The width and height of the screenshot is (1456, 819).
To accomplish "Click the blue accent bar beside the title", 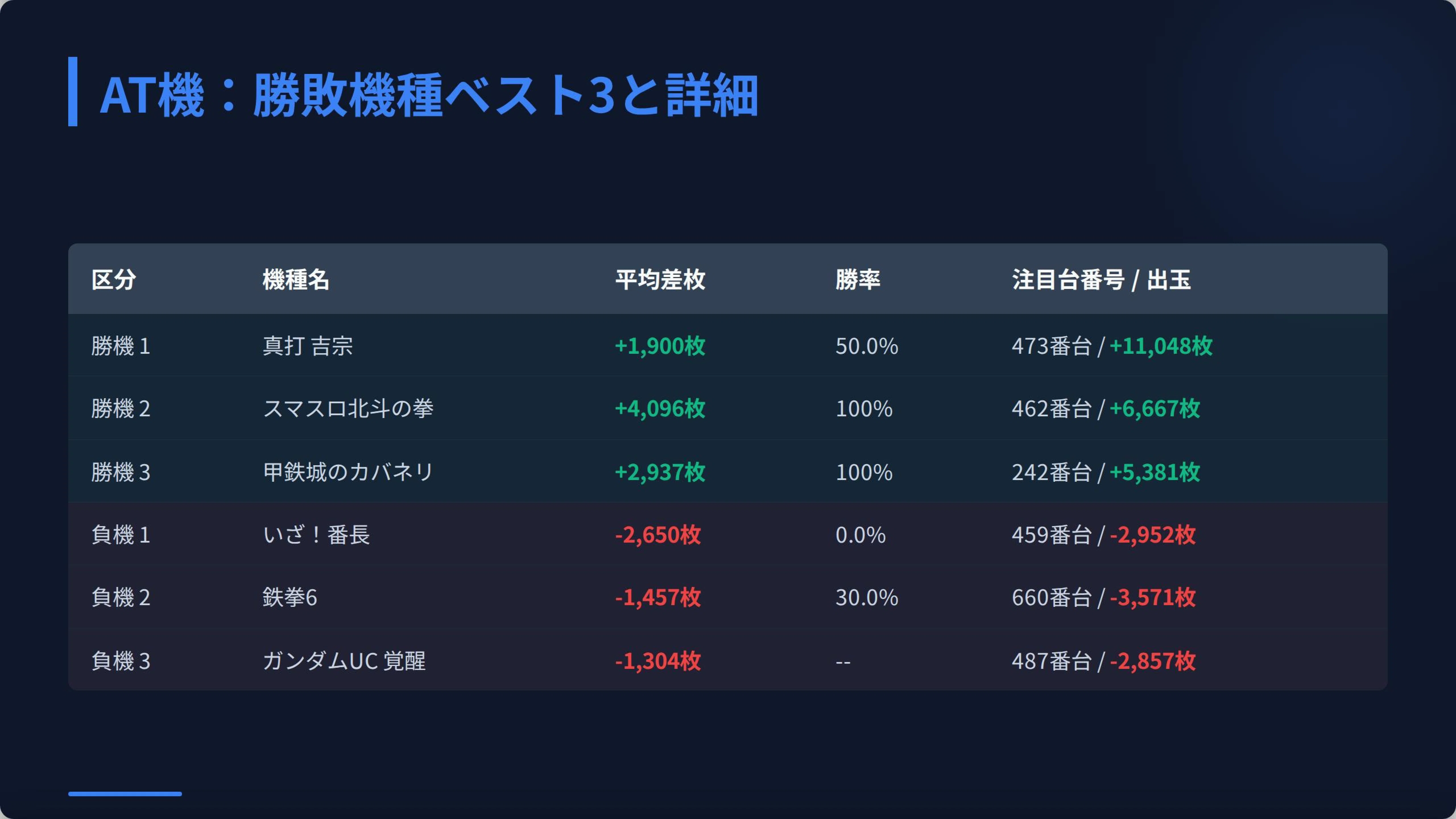I will coord(73,92).
